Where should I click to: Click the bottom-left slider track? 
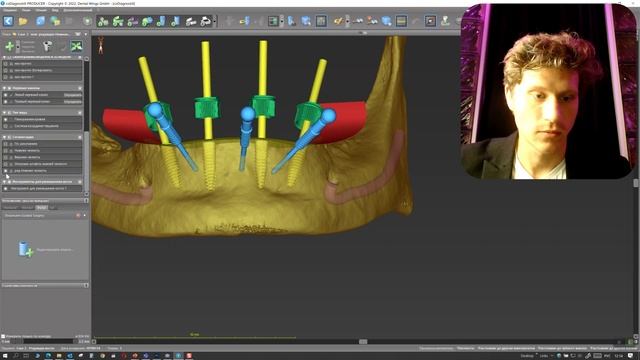pos(48,341)
